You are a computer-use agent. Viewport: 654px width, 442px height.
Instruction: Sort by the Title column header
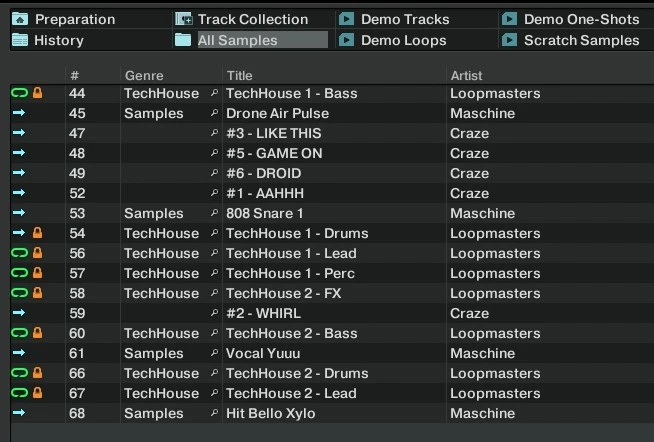point(240,76)
